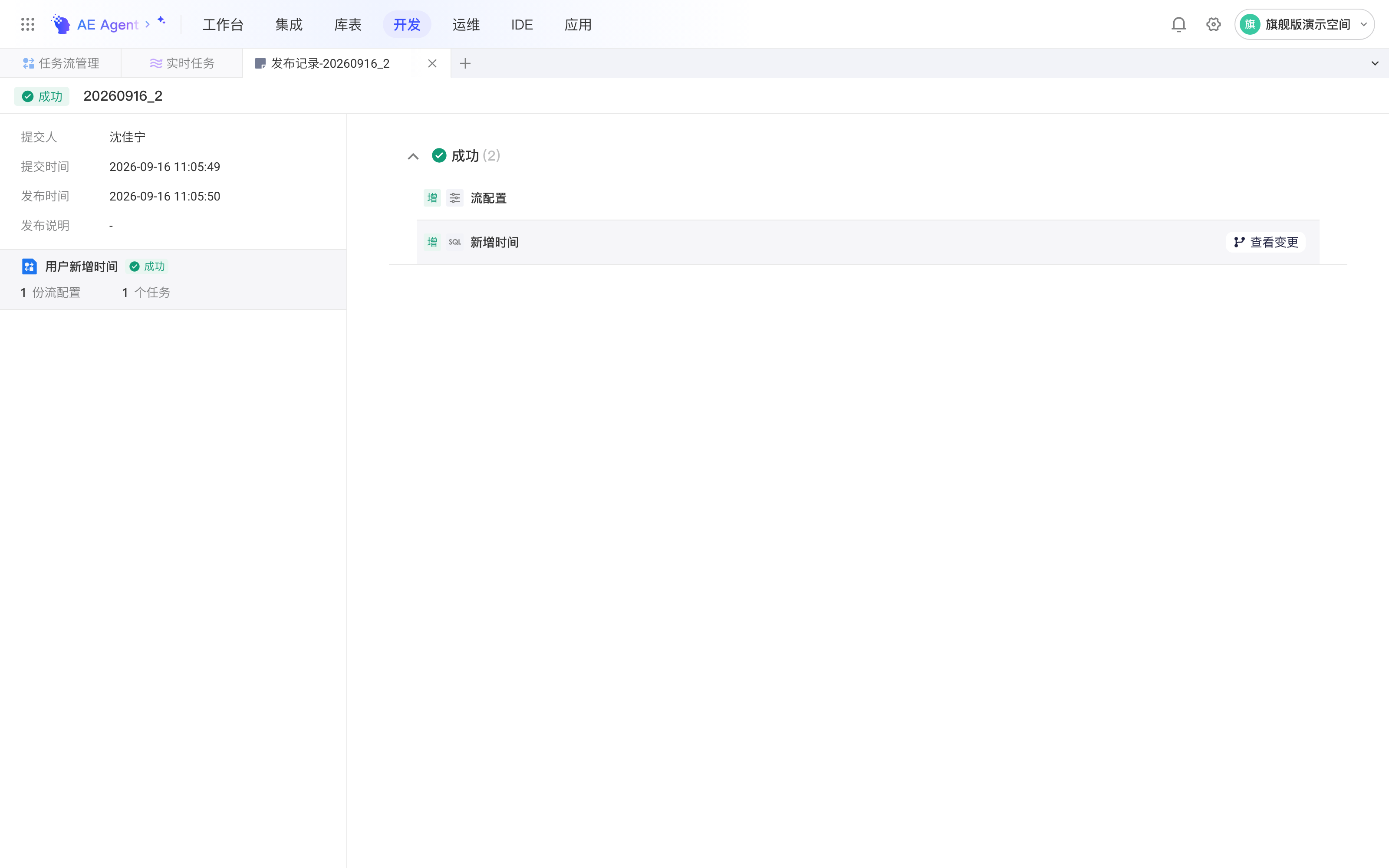The width and height of the screenshot is (1389, 868).
Task: Select the 用户新增时间 list item
Action: click(173, 279)
